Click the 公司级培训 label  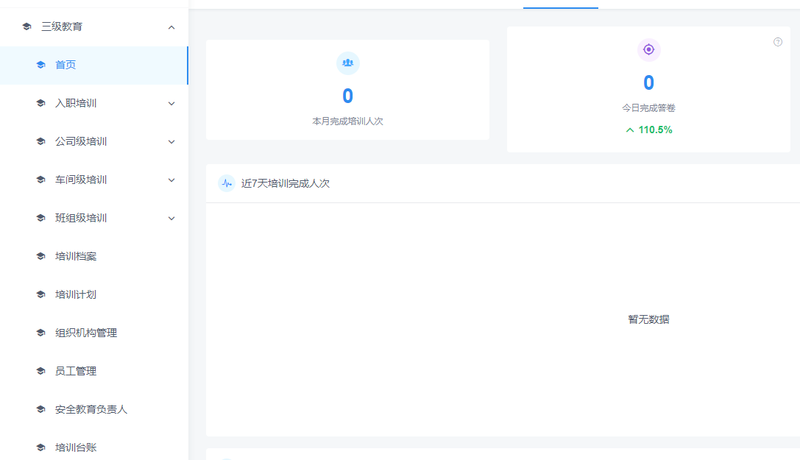[x=81, y=141]
